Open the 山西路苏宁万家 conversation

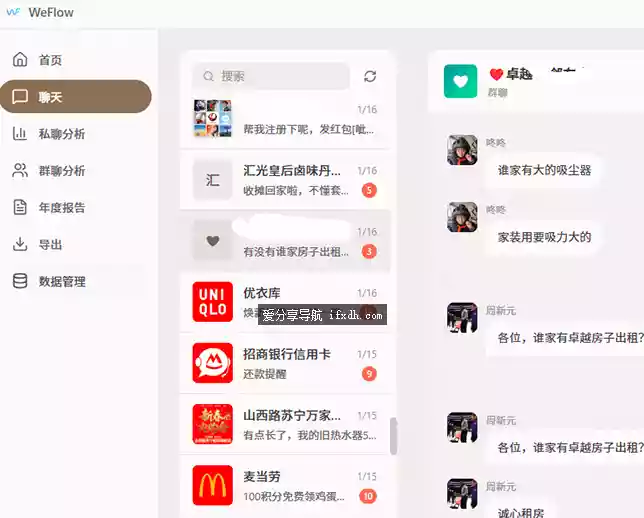tap(285, 424)
